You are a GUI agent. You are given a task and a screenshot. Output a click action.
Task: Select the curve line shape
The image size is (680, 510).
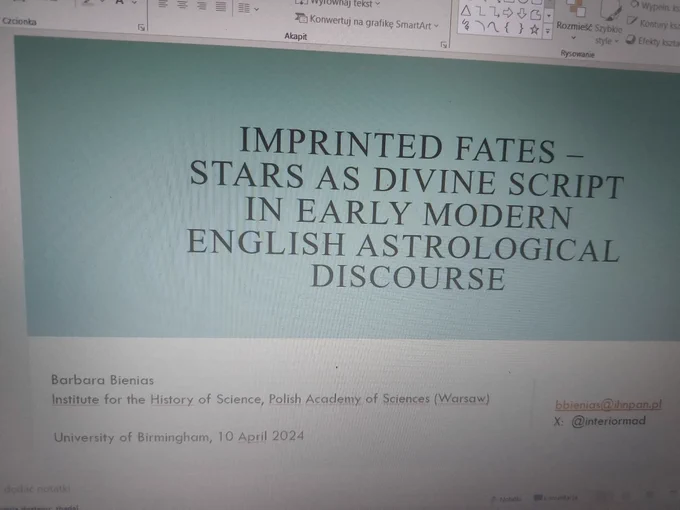493,27
